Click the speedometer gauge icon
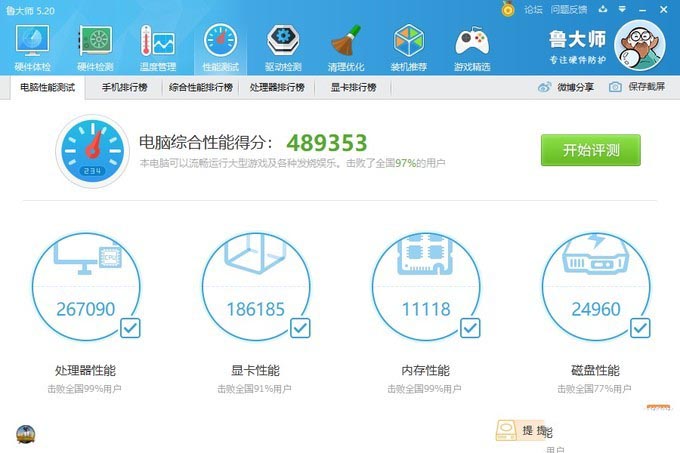The image size is (680, 453). (92, 151)
